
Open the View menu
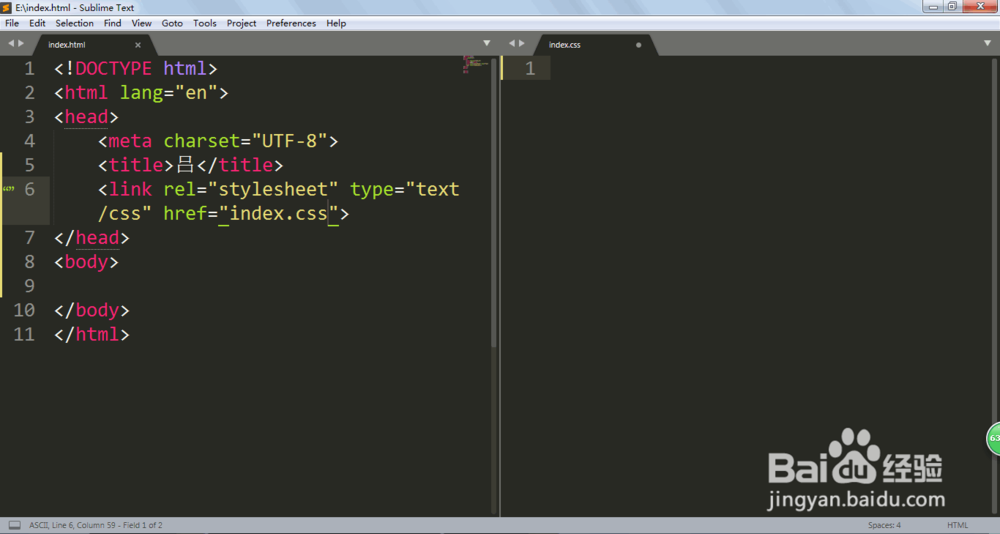pos(142,23)
